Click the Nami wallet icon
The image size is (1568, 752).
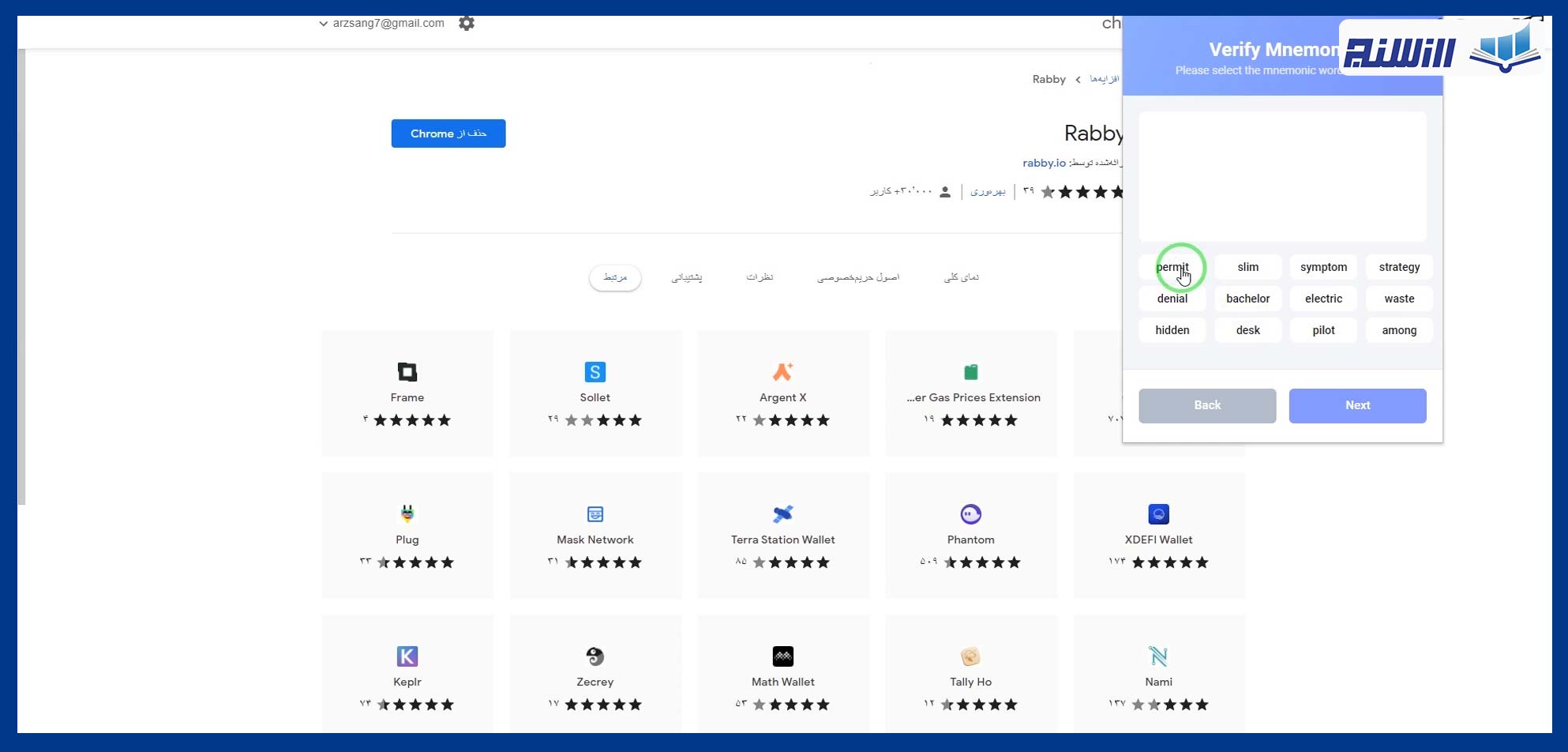1159,656
